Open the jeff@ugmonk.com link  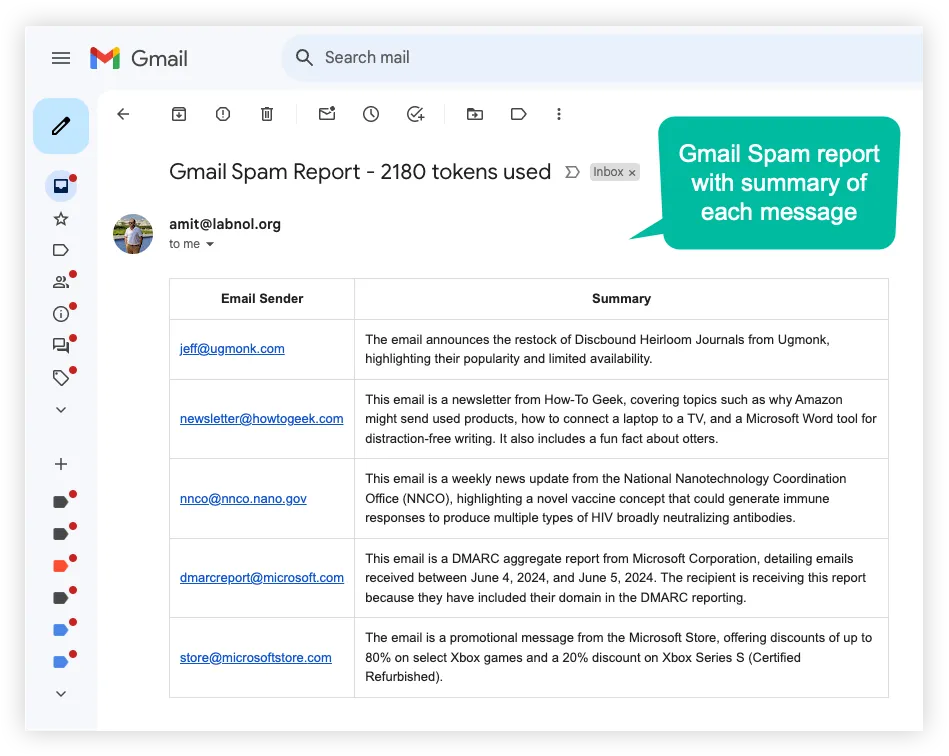(x=231, y=348)
